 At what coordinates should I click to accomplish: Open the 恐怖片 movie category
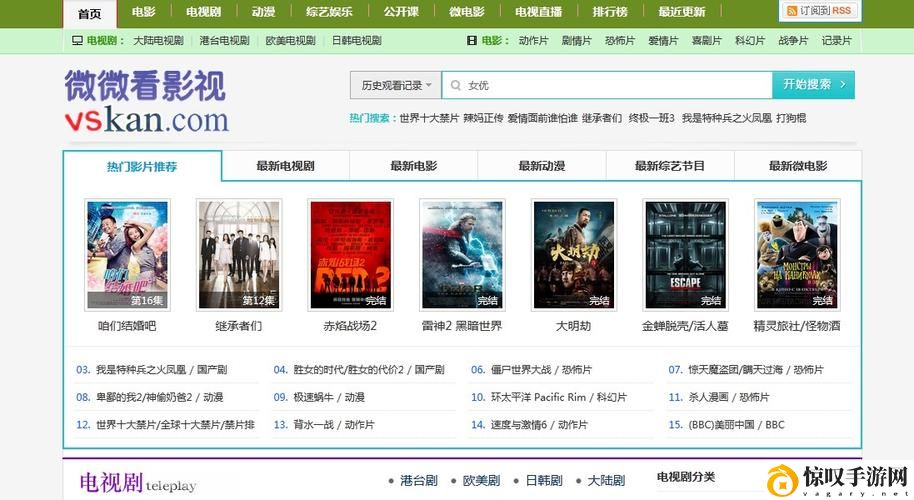tap(620, 41)
